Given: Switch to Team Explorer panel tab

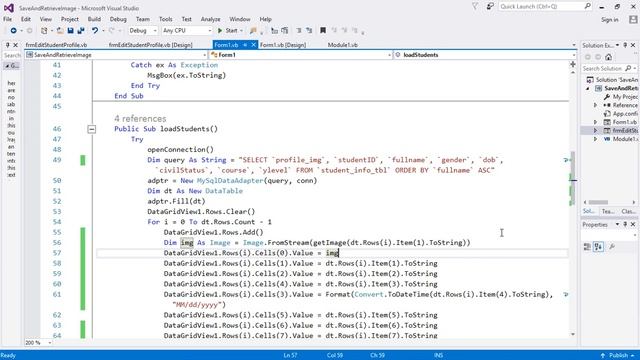Looking at the screenshot, I should pyautogui.click(x=608, y=211).
